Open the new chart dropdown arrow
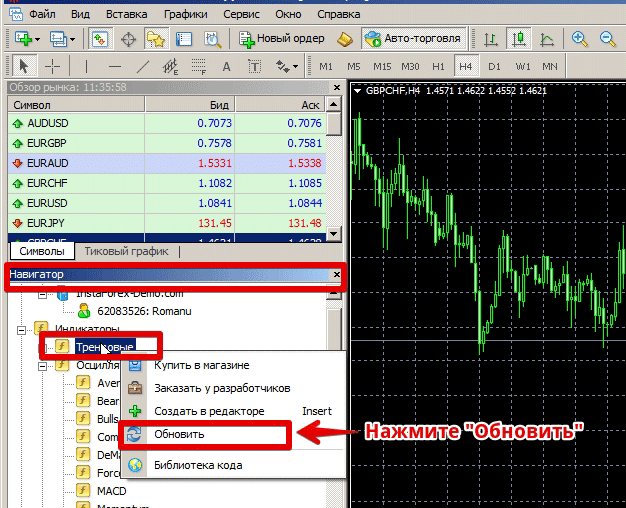This screenshot has height=508, width=626. 36,39
